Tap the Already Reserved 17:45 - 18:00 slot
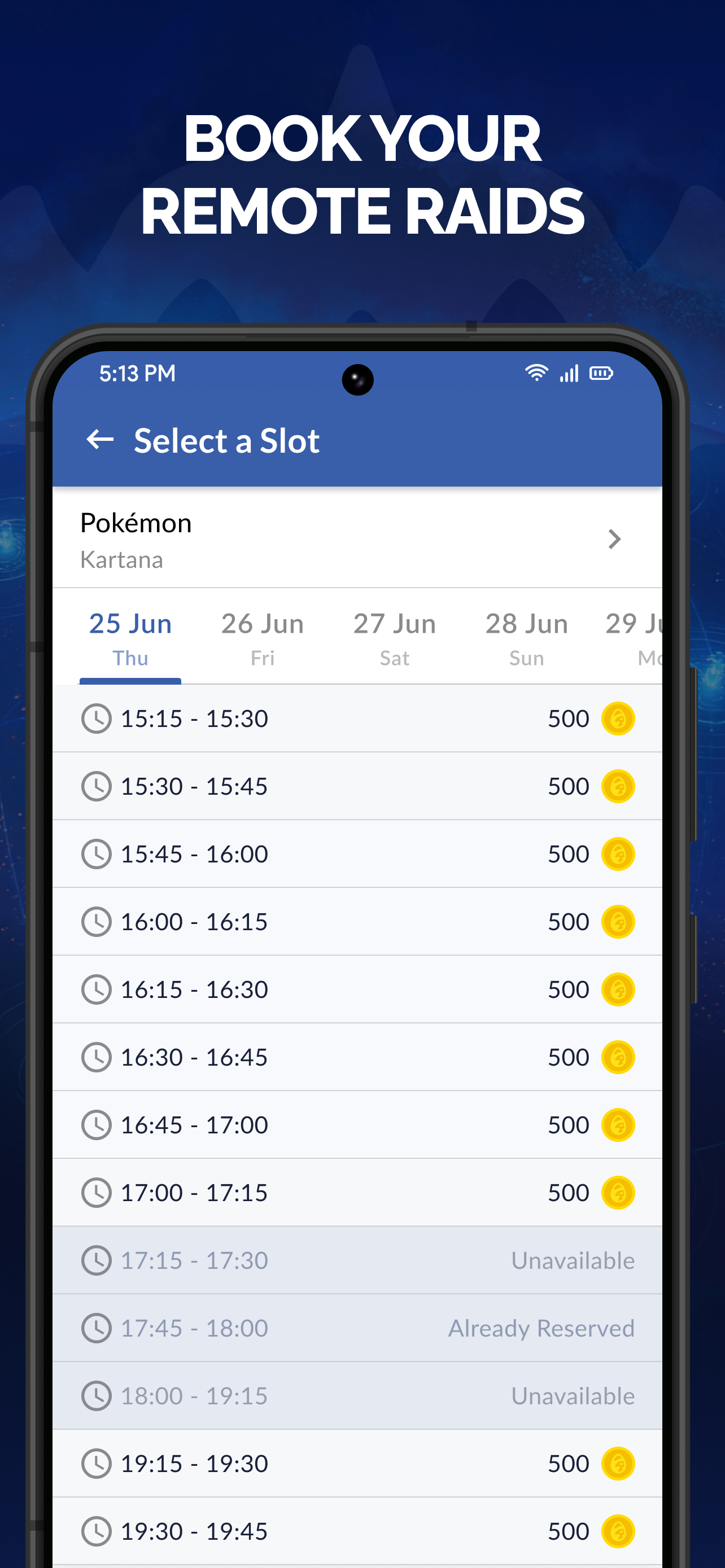The image size is (725, 1568). pyautogui.click(x=357, y=1328)
